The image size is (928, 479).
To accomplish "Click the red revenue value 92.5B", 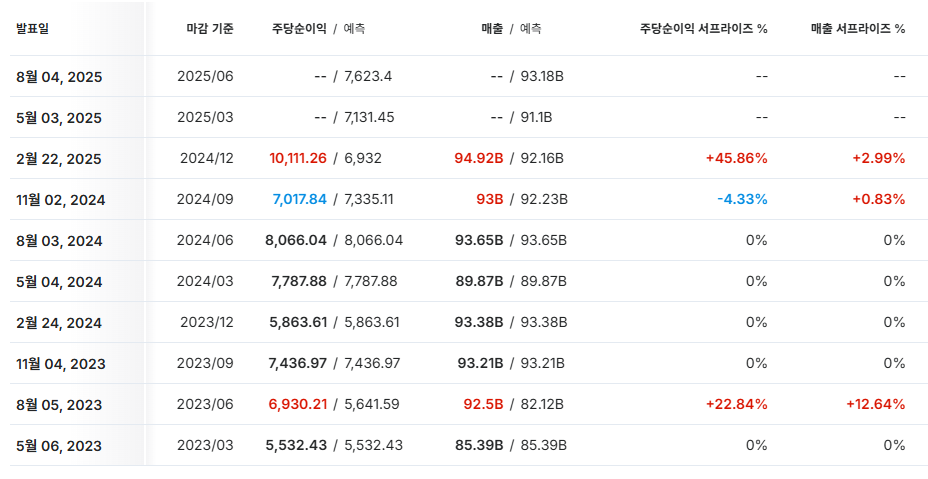I will (484, 404).
